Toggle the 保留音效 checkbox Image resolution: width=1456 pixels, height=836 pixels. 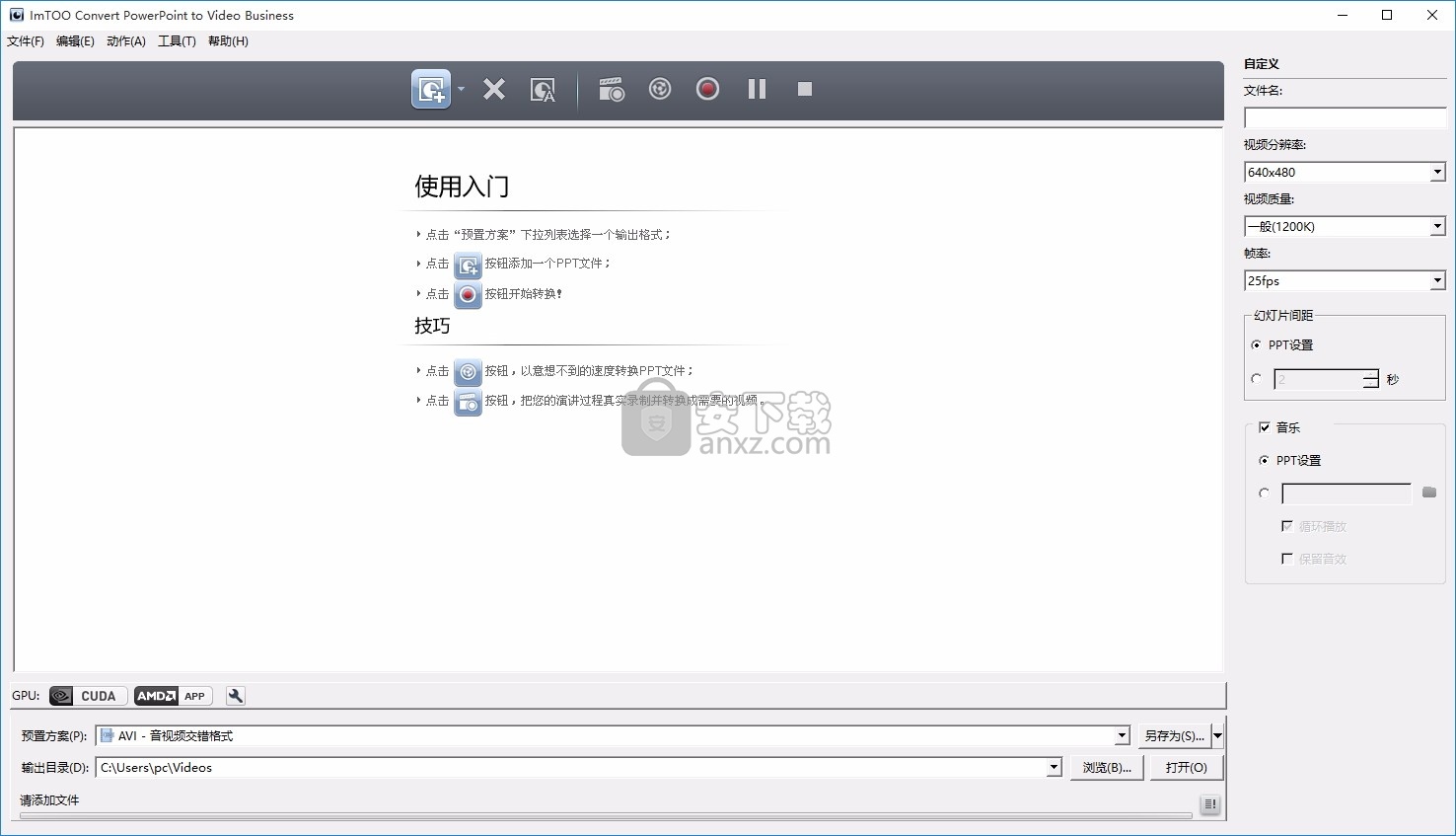1286,559
